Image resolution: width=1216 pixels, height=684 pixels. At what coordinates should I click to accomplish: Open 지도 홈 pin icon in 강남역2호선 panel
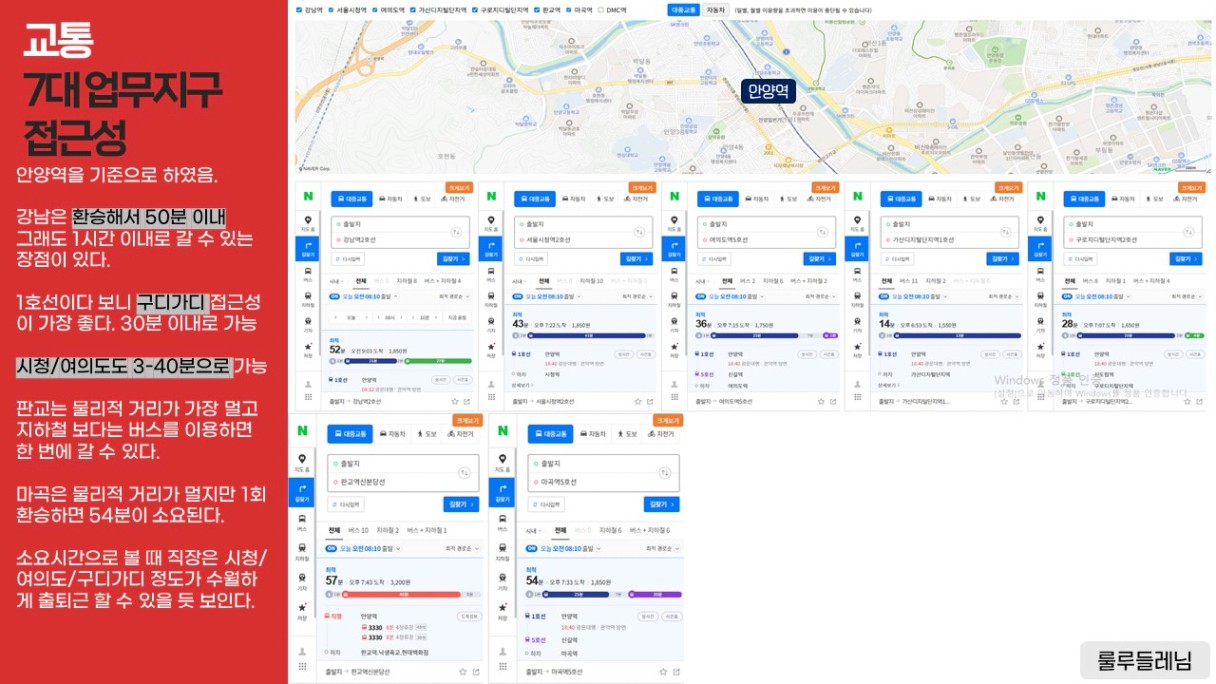coord(308,224)
